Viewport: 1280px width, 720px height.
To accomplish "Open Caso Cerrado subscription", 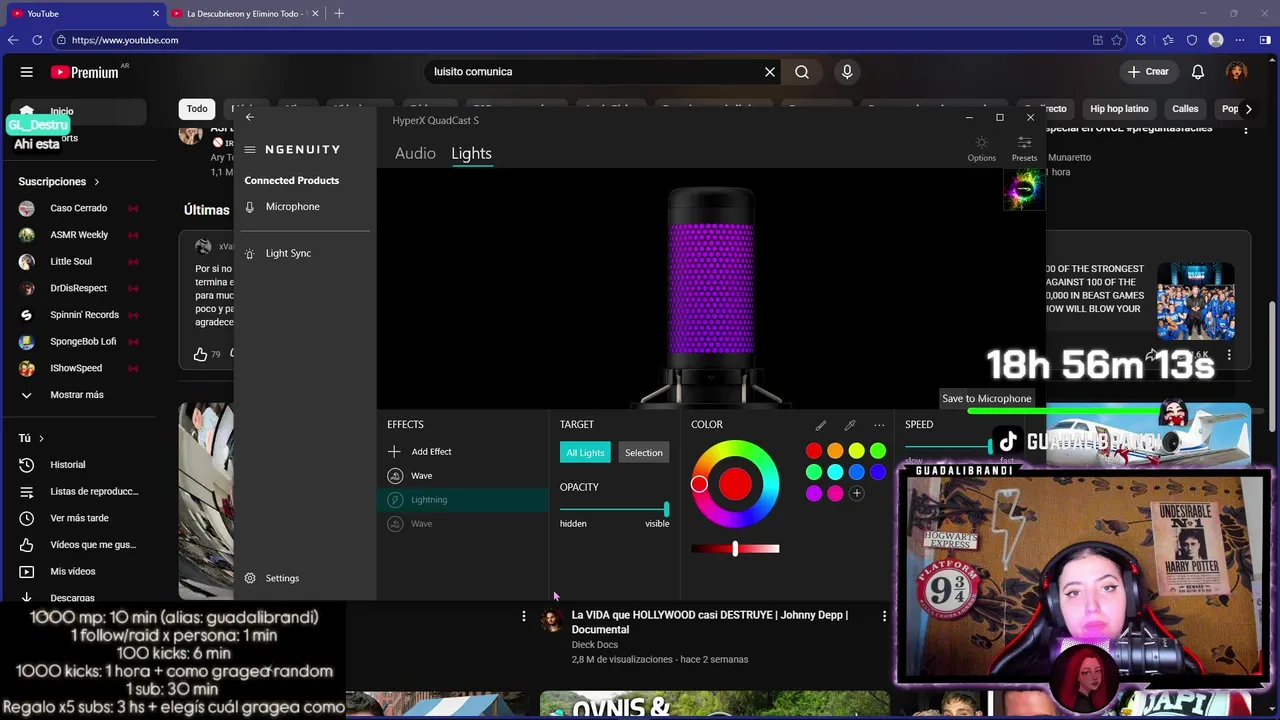I will click(78, 208).
